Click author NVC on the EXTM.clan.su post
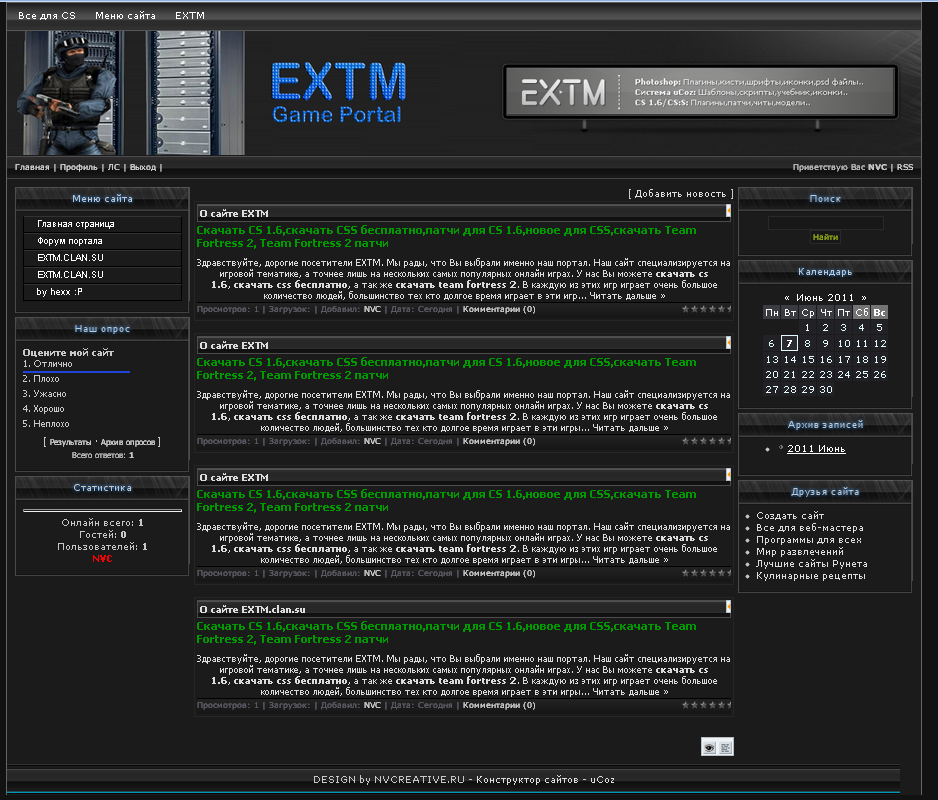The height and width of the screenshot is (800, 938). click(372, 705)
